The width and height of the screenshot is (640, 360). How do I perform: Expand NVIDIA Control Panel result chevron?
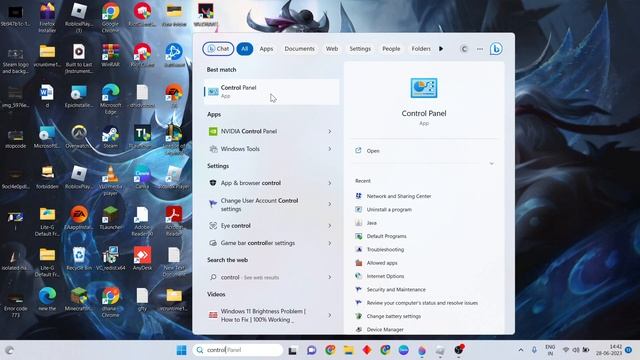pyautogui.click(x=330, y=131)
